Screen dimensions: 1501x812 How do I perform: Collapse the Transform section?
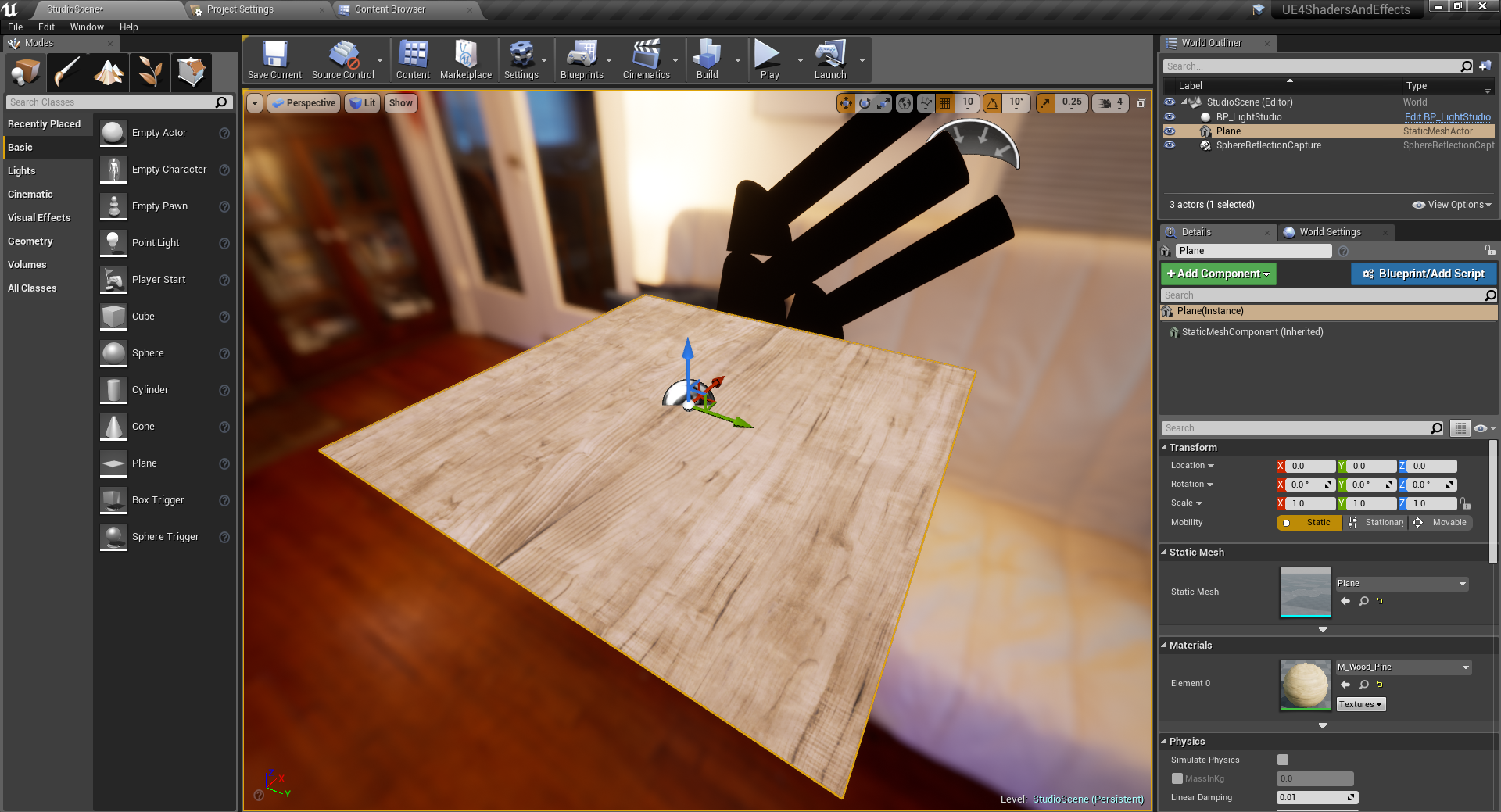click(x=1164, y=448)
